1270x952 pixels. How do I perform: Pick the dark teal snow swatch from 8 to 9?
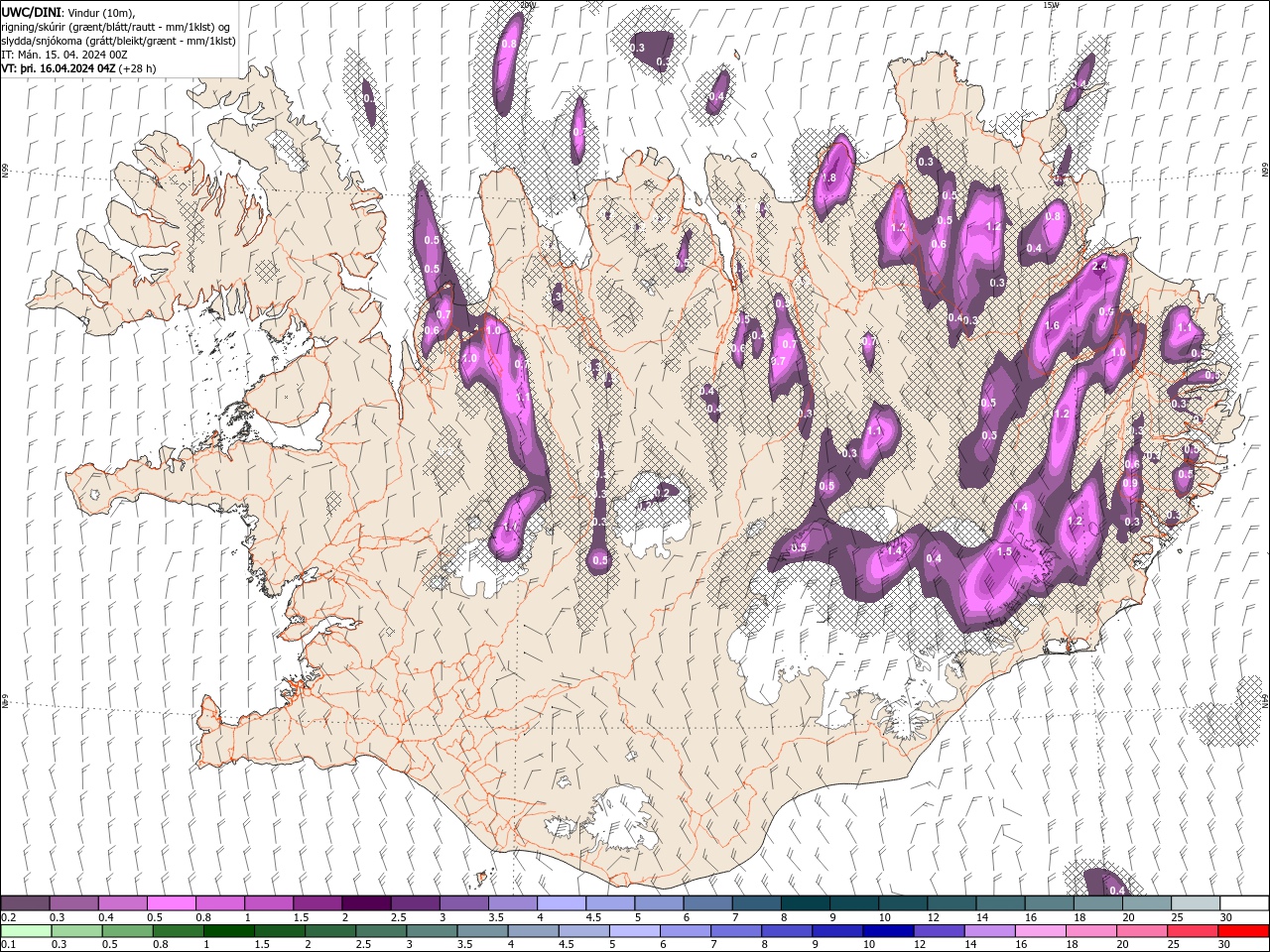tap(806, 903)
